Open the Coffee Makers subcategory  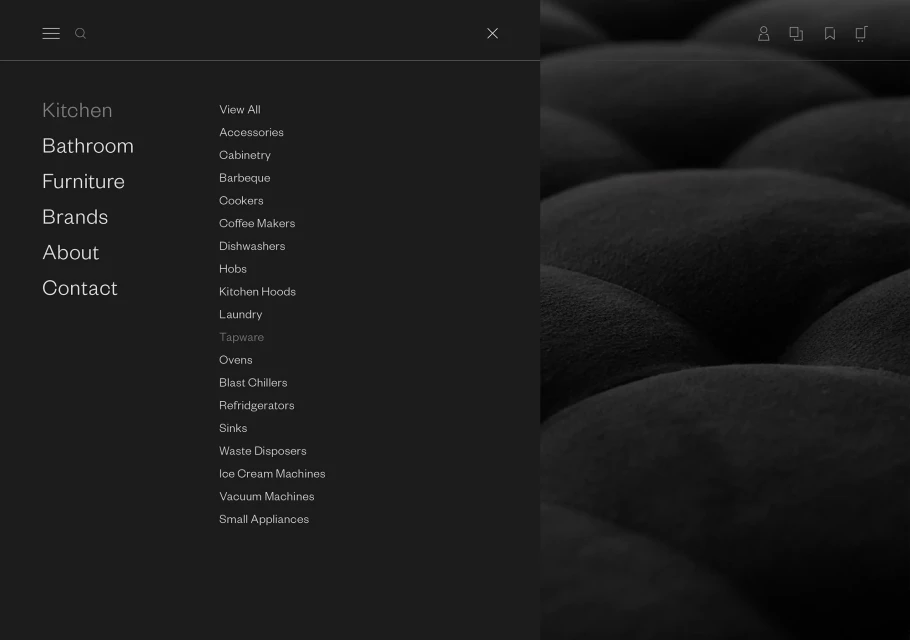[x=257, y=223]
